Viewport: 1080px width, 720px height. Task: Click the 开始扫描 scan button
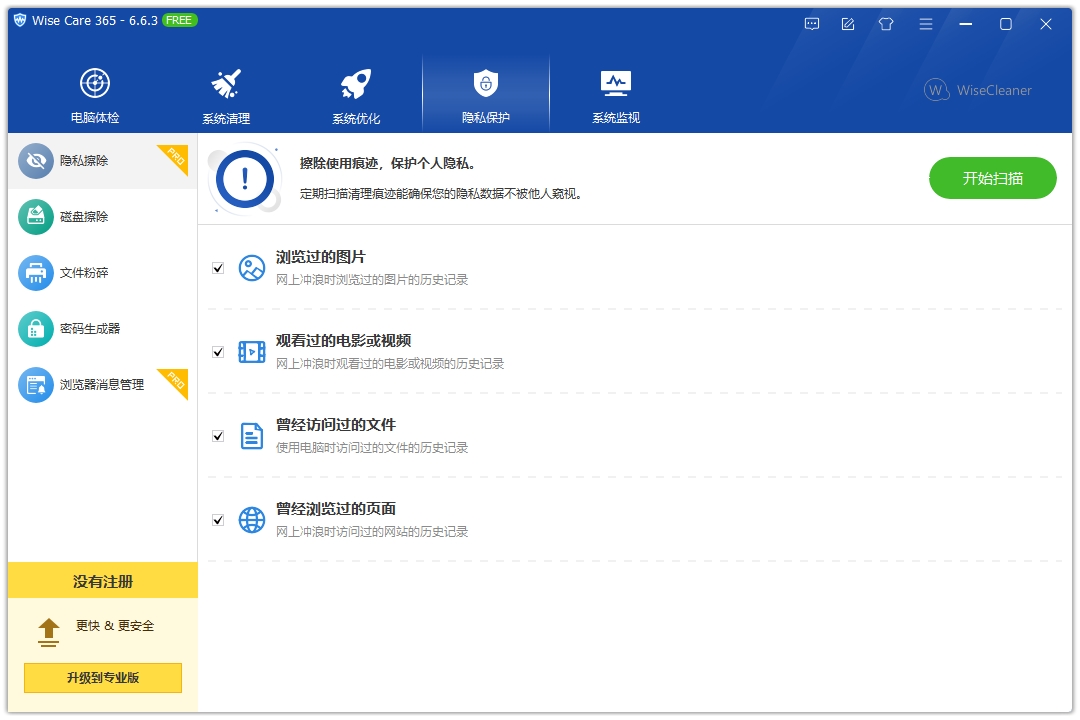tap(992, 177)
